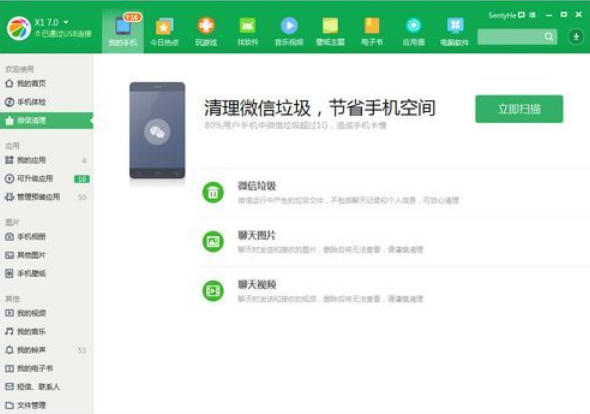This screenshot has height=414, width=590.
Task: Start scan with the 立即扫描 button
Action: pyautogui.click(x=519, y=109)
